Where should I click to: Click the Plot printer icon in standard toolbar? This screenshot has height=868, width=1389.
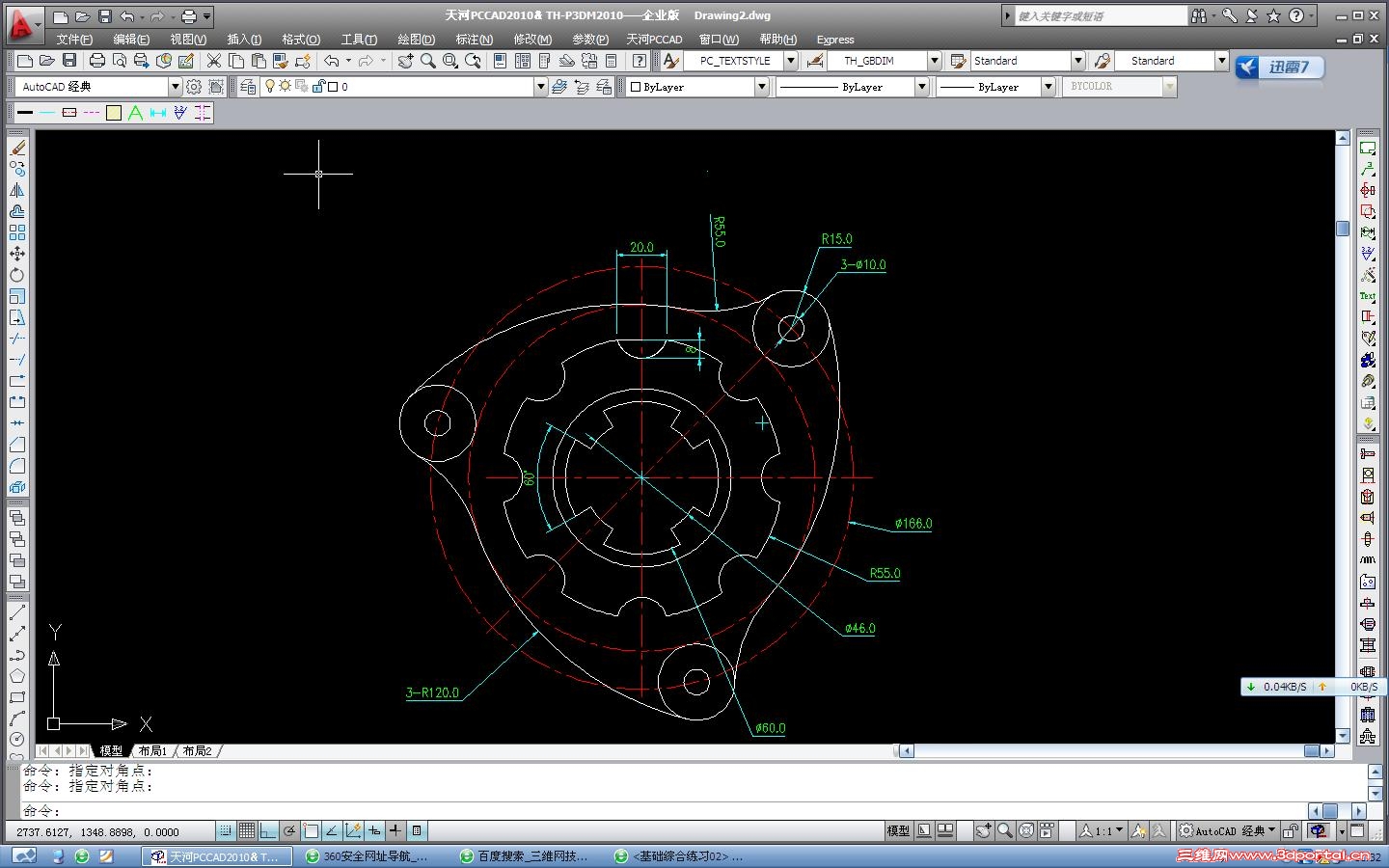tap(96, 61)
